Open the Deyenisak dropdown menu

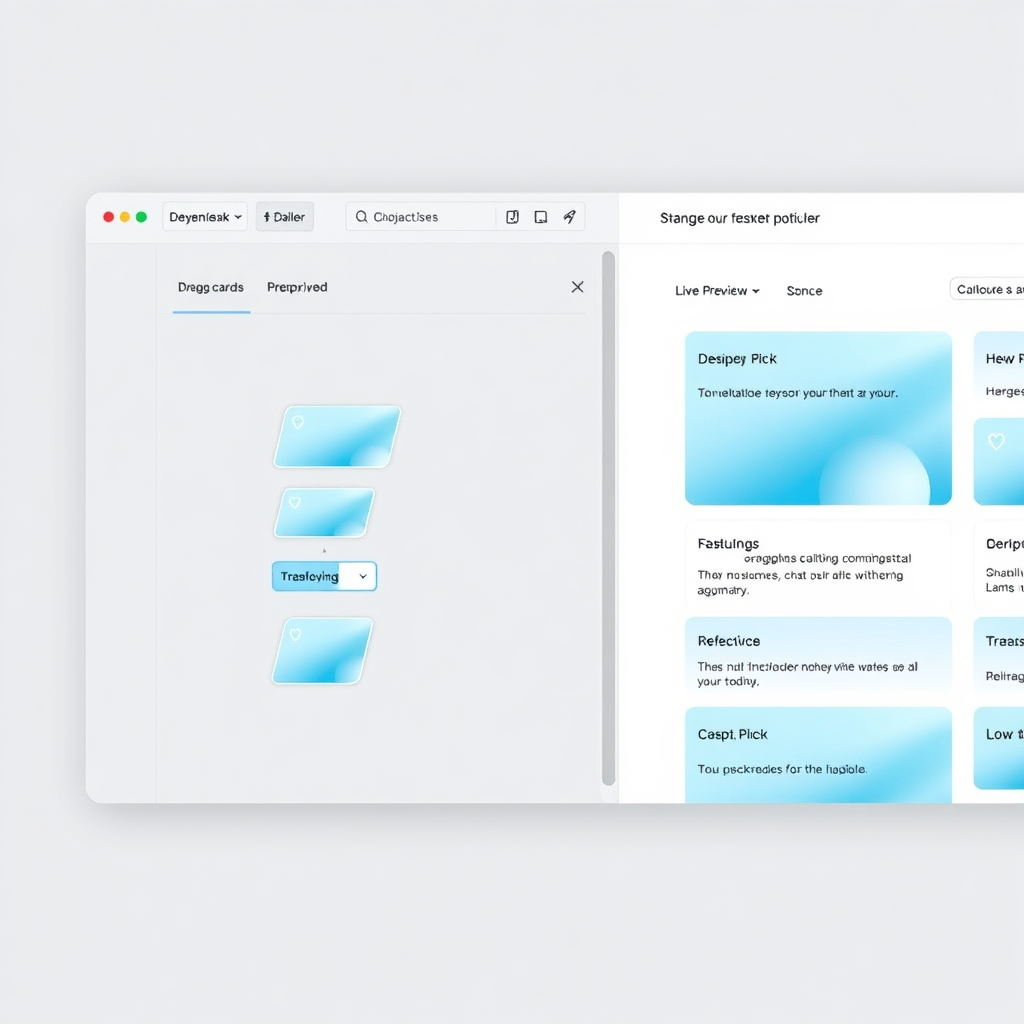point(204,216)
